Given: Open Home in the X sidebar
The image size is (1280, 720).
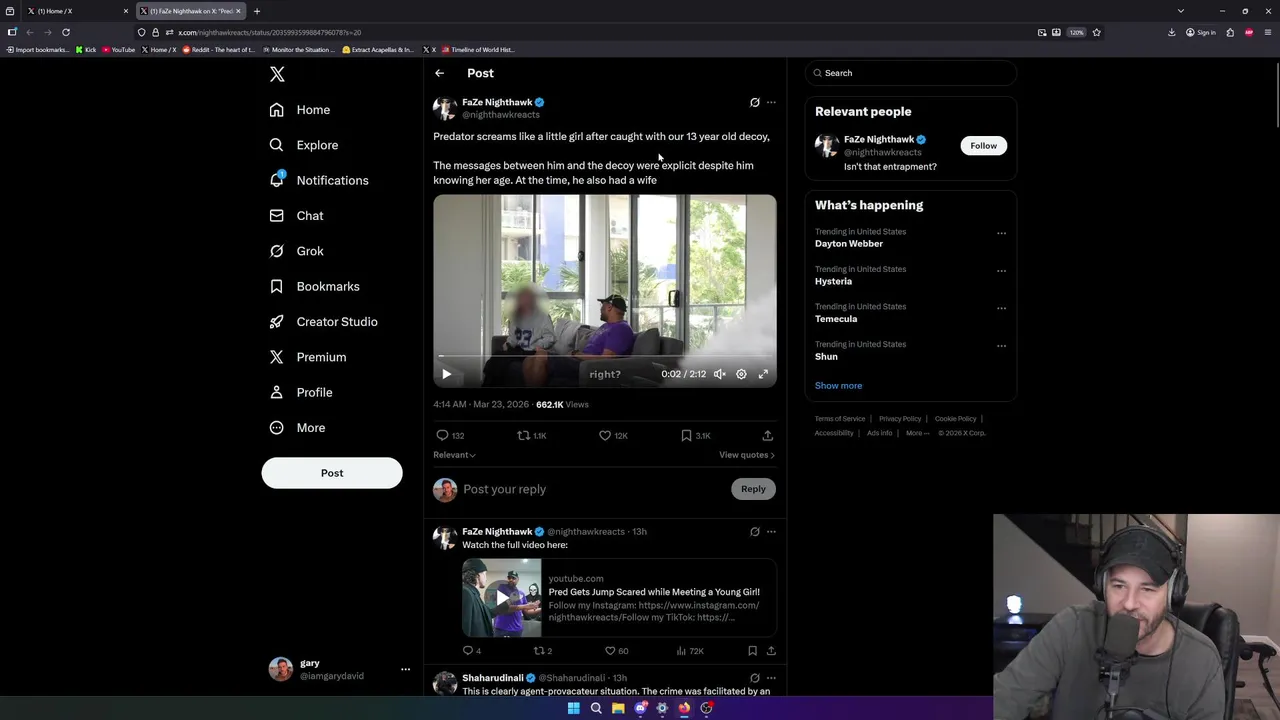Looking at the screenshot, I should point(300,110).
